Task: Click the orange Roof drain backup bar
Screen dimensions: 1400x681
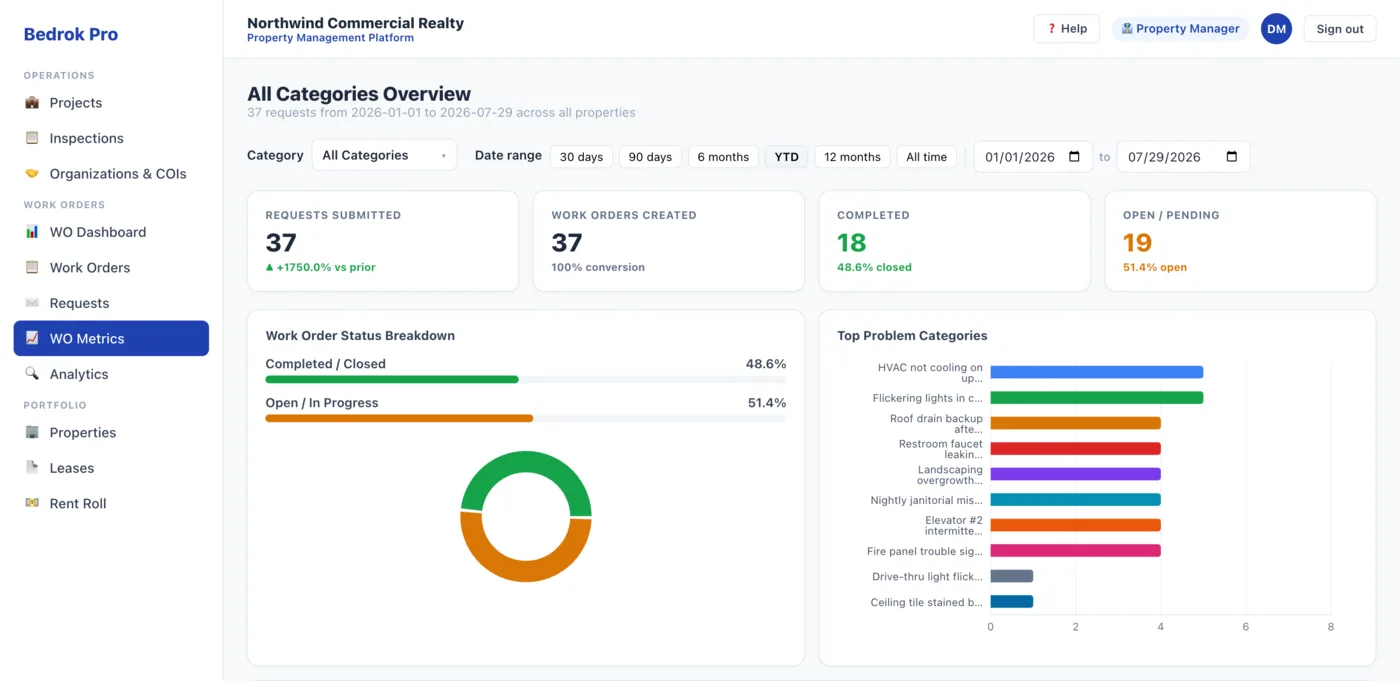Action: point(1076,423)
